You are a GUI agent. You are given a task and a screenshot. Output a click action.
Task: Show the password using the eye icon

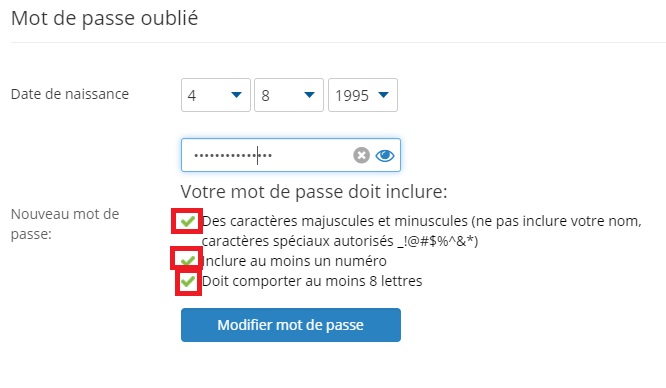(x=385, y=156)
